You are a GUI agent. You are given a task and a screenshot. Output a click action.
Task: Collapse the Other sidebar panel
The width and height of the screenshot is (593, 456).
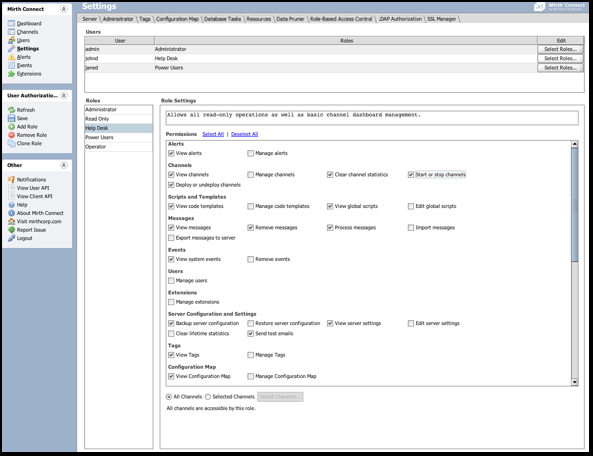[64, 165]
